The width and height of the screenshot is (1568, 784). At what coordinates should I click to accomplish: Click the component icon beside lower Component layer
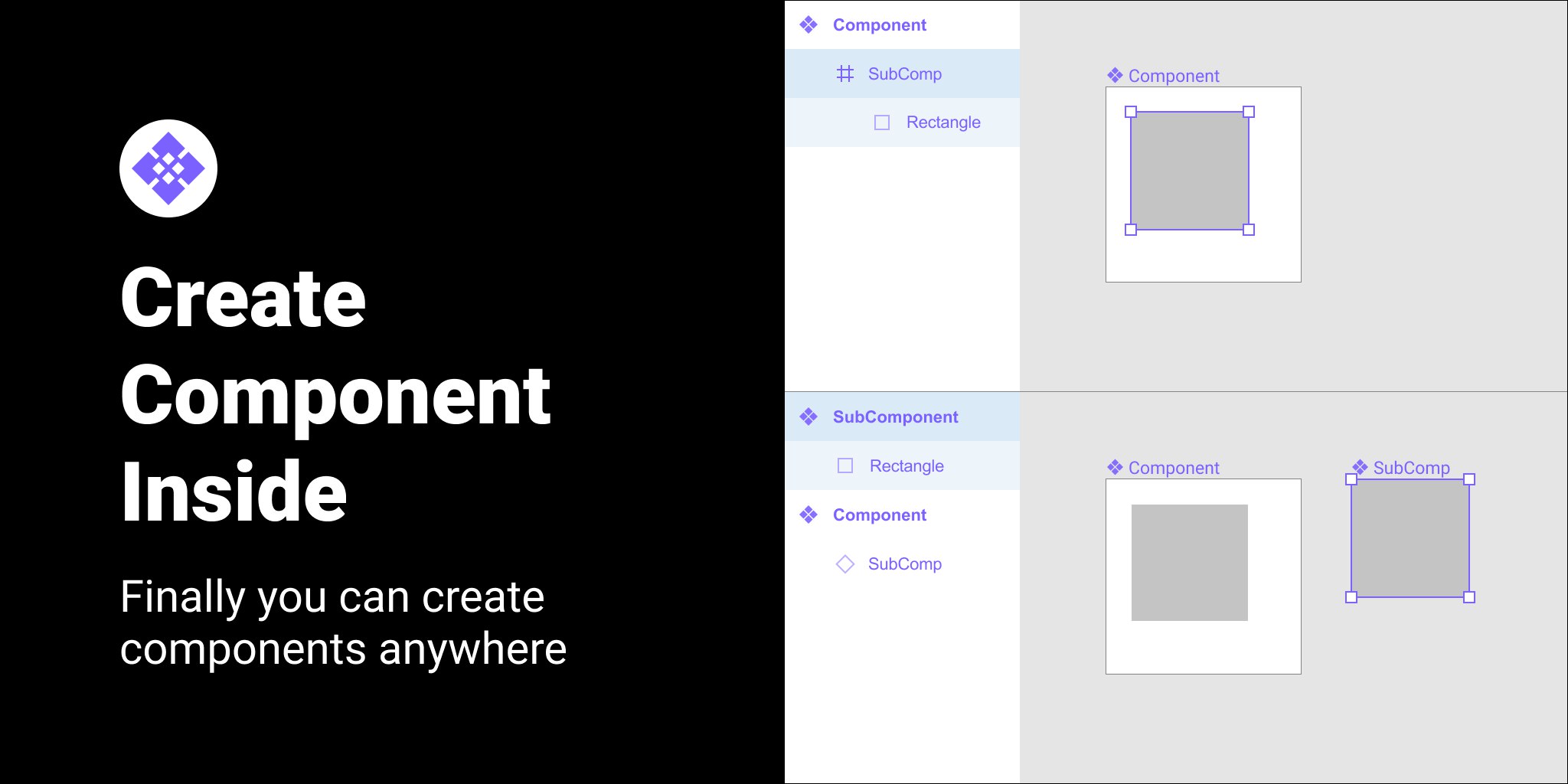[x=808, y=514]
